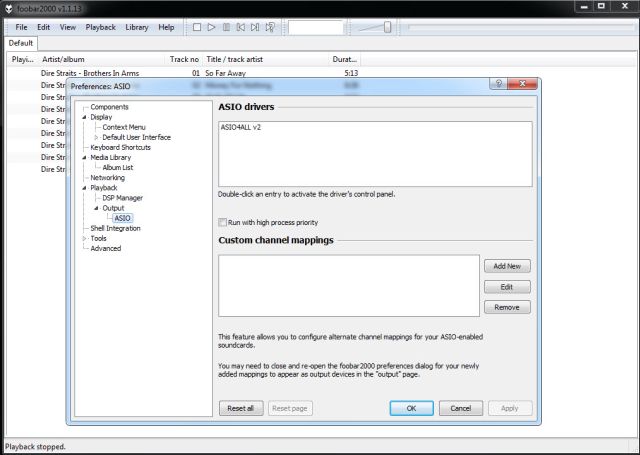Select the Components tree item

[x=109, y=107]
